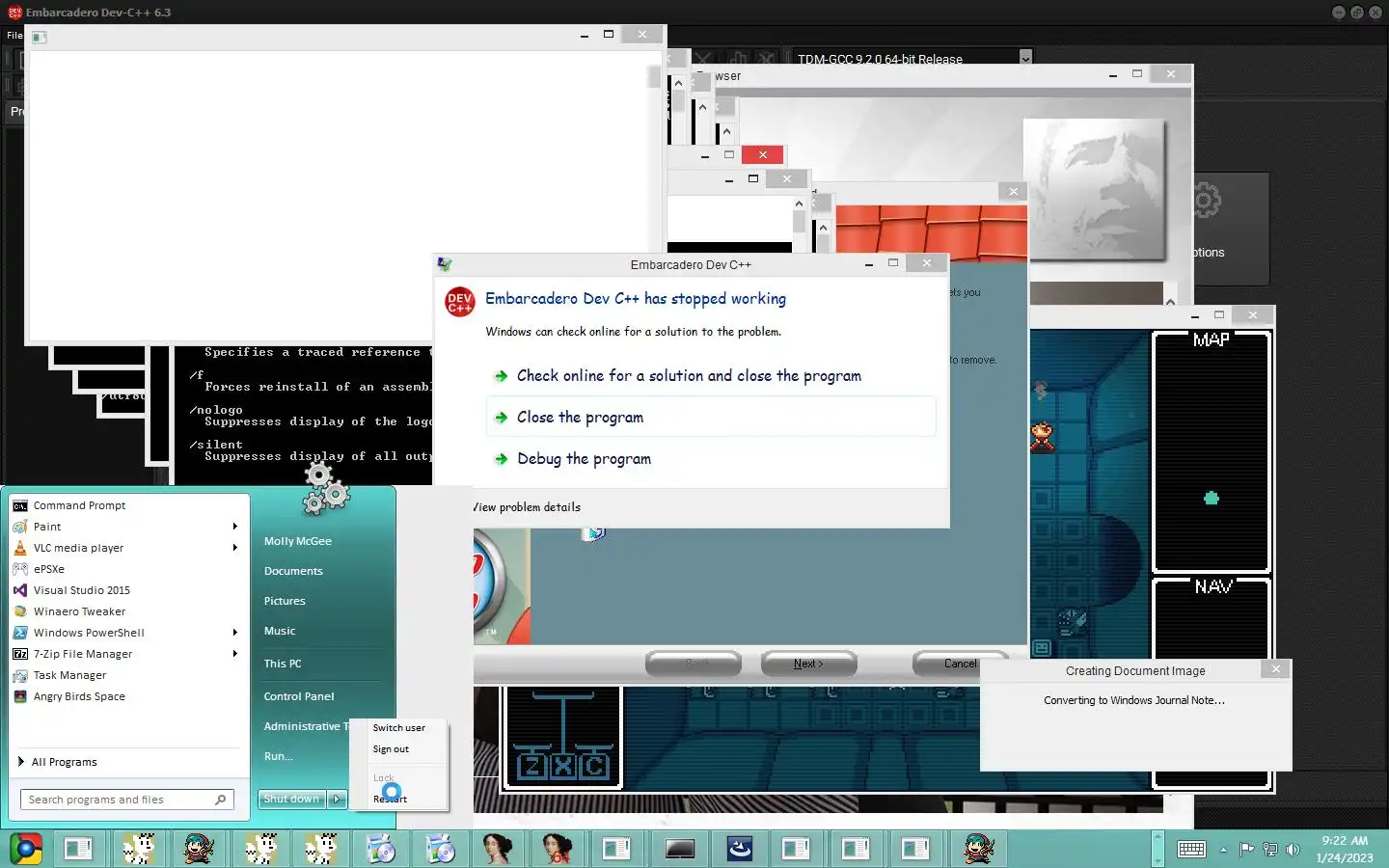
Task: Open the woman portrait taskbar icon with red badge
Action: pos(557,849)
